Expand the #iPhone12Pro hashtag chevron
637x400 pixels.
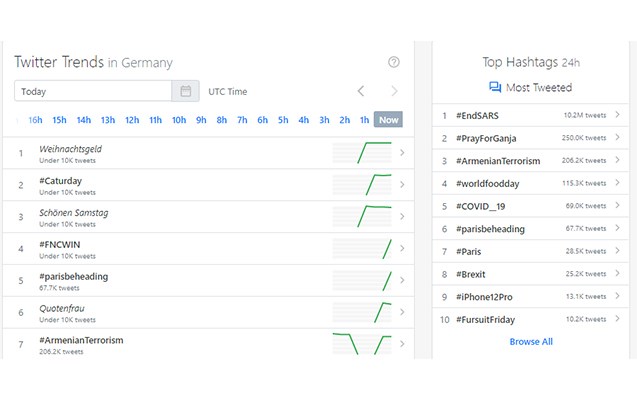tap(617, 296)
